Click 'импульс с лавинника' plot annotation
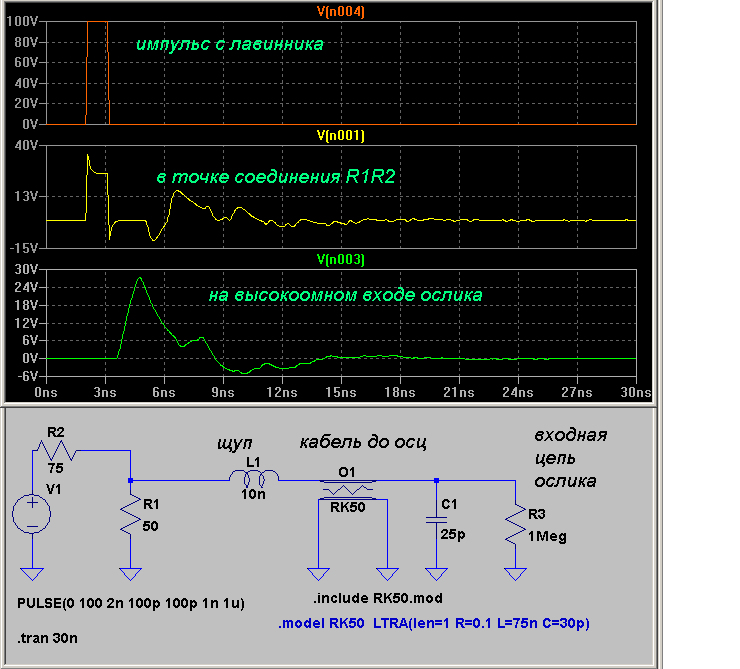740x669 pixels. (x=230, y=44)
